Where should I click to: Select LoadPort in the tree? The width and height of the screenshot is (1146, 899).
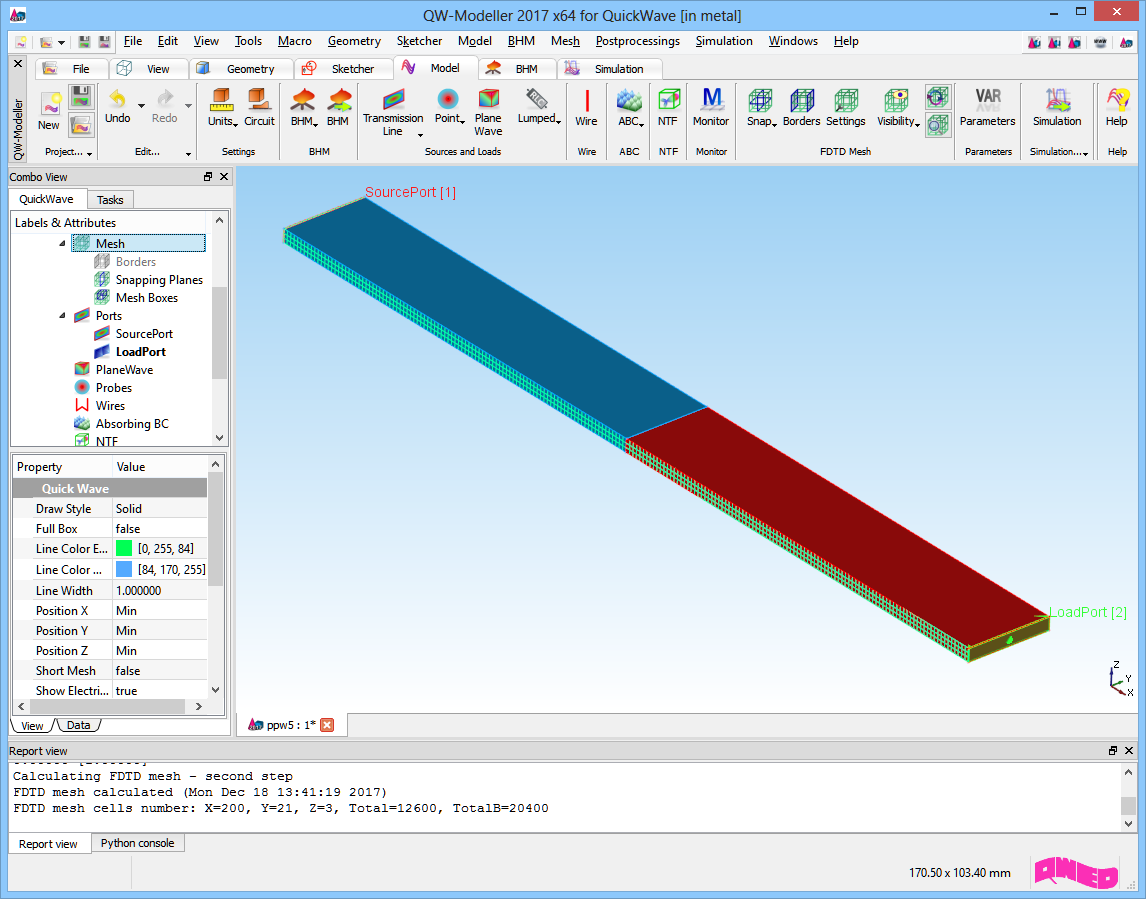(x=140, y=352)
